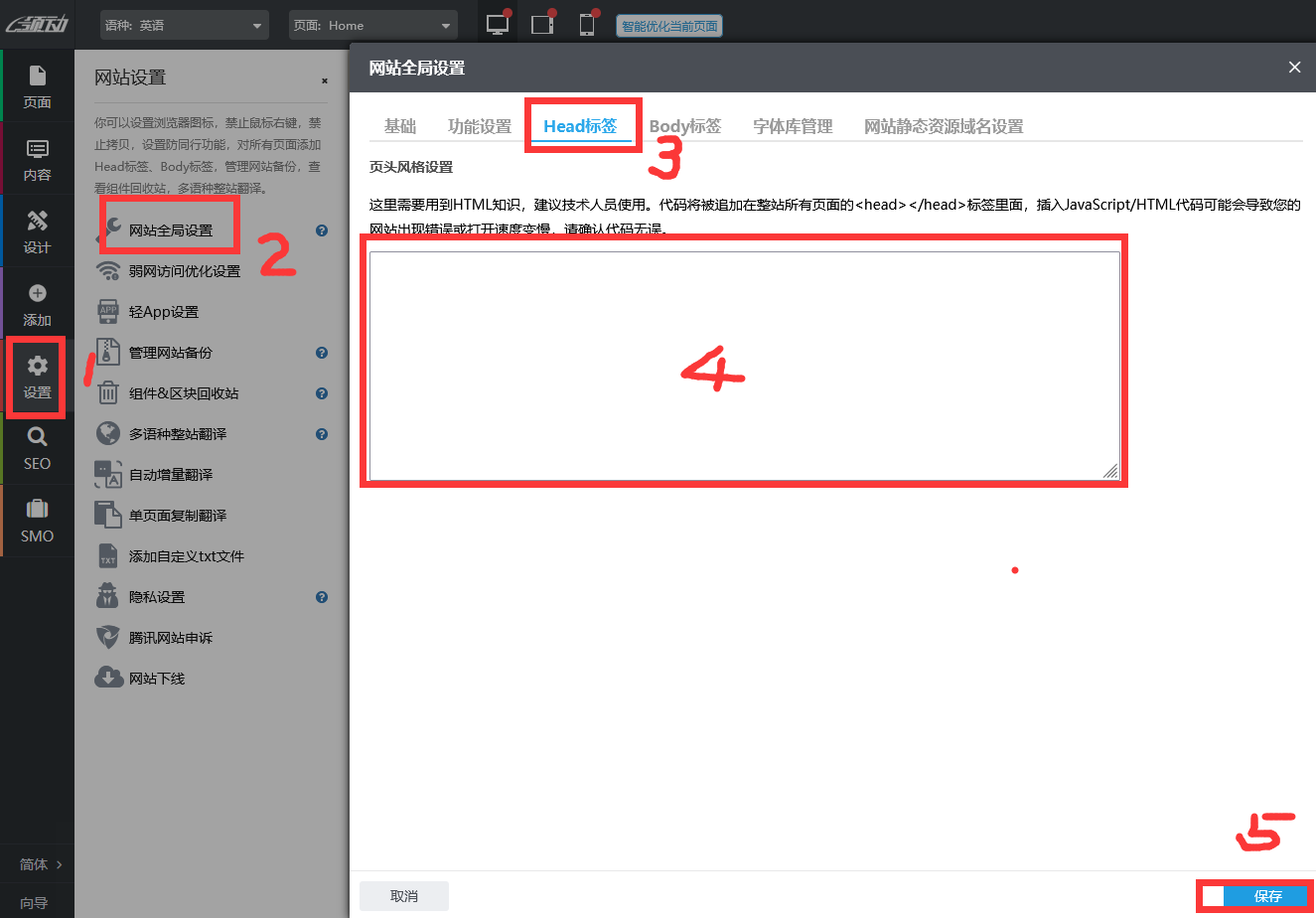
Task: Expand the 简体 language switcher
Action: 41,864
